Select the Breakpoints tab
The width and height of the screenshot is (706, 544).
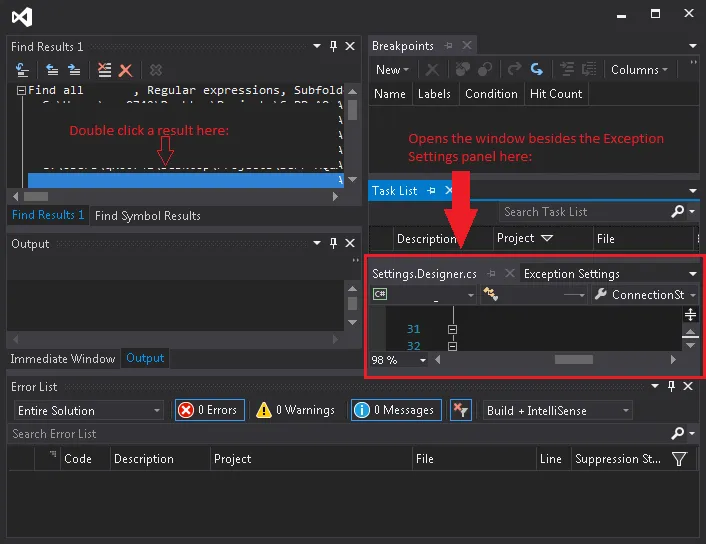coord(403,46)
